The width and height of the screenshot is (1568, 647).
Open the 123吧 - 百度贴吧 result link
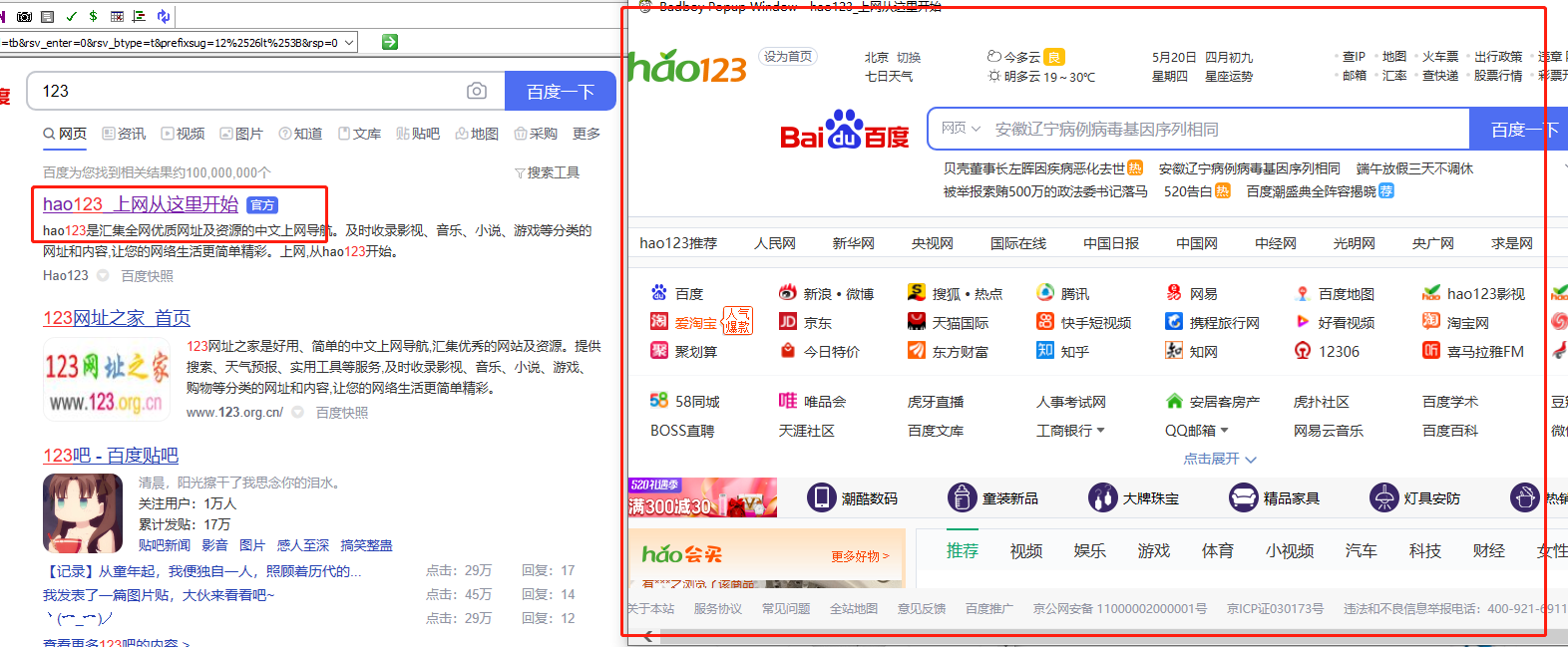[x=111, y=456]
